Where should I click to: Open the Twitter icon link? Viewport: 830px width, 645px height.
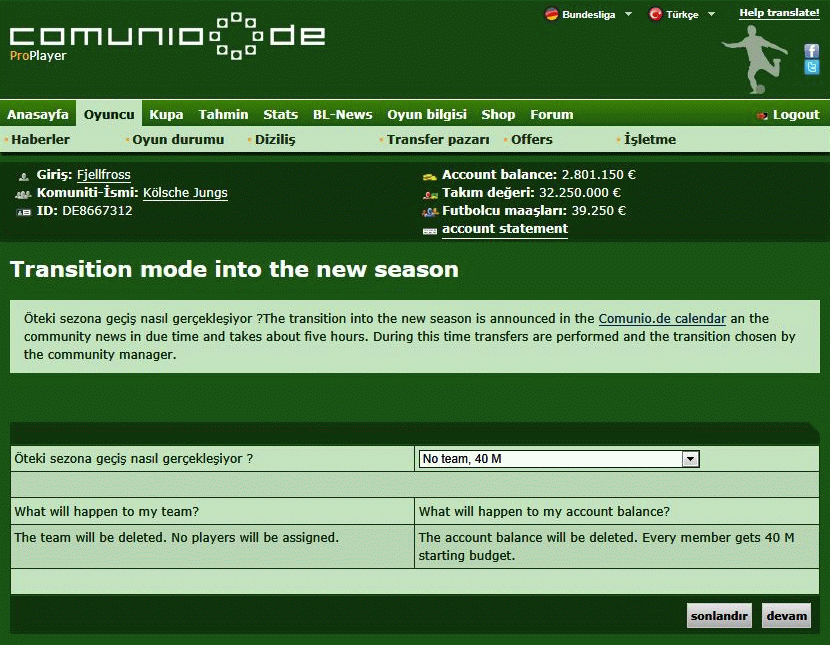(812, 67)
